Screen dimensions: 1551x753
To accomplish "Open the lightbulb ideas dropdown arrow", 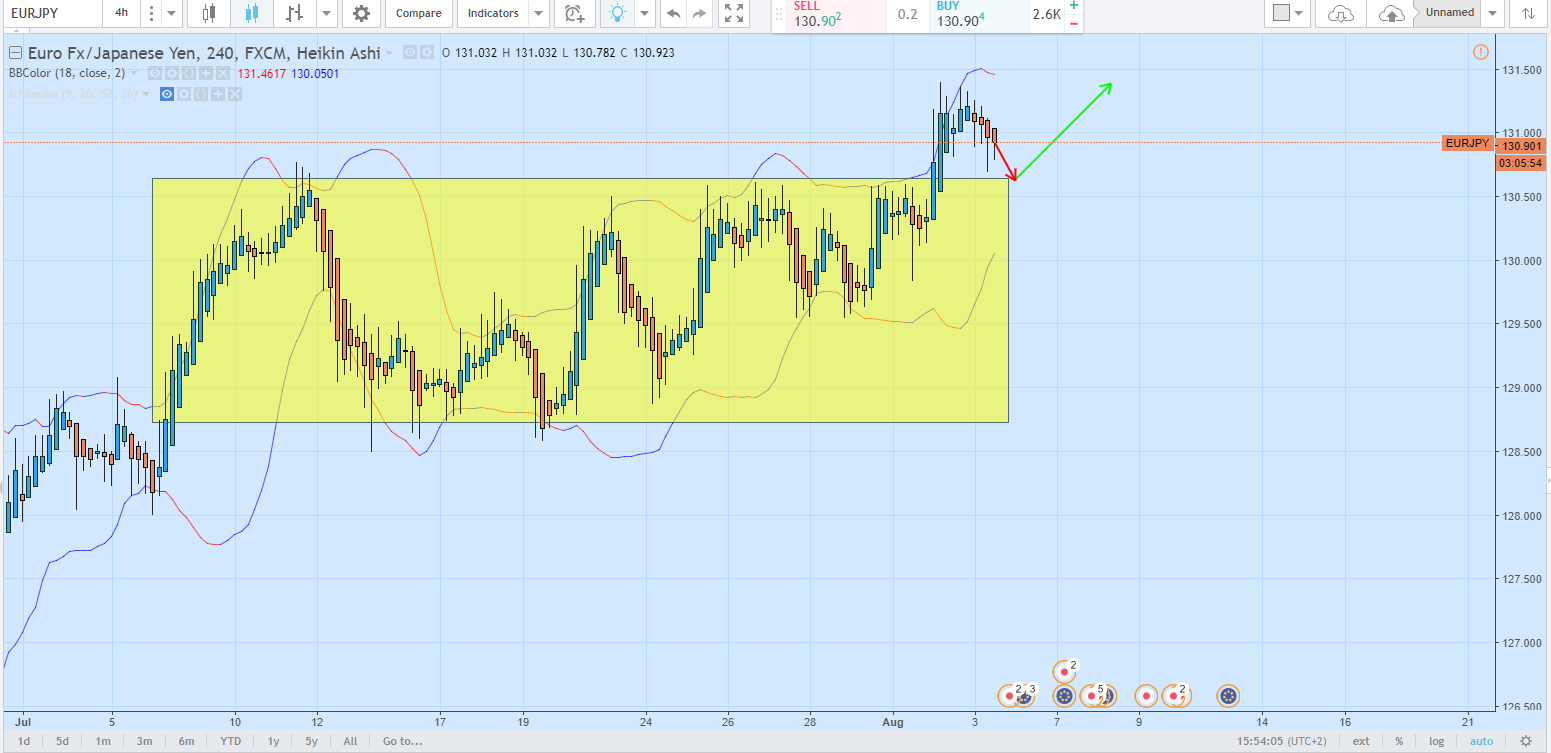I will [645, 13].
